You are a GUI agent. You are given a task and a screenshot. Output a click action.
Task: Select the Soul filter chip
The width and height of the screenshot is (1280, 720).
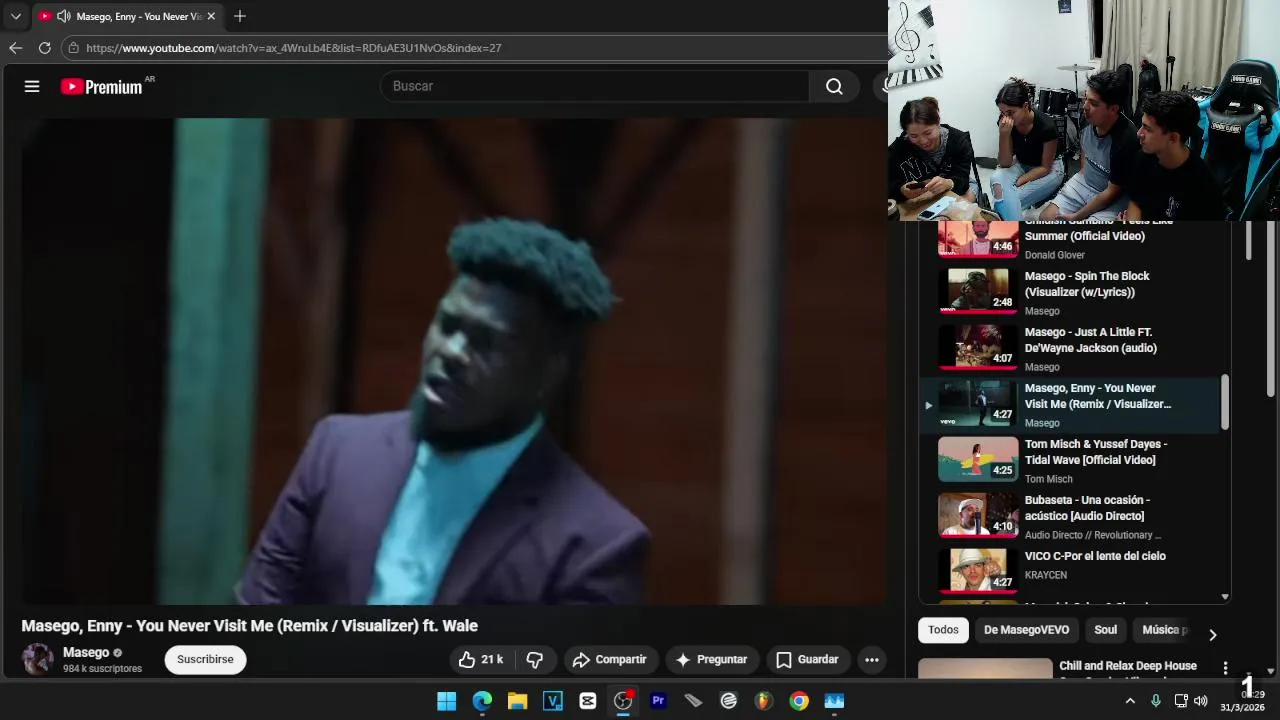[1105, 630]
